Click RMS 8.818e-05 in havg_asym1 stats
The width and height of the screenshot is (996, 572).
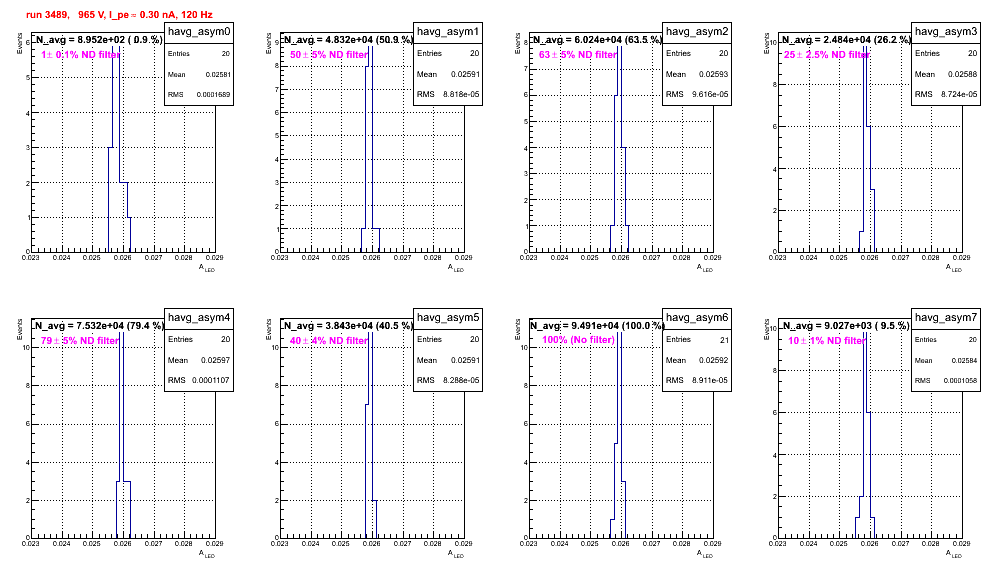pyautogui.click(x=448, y=95)
